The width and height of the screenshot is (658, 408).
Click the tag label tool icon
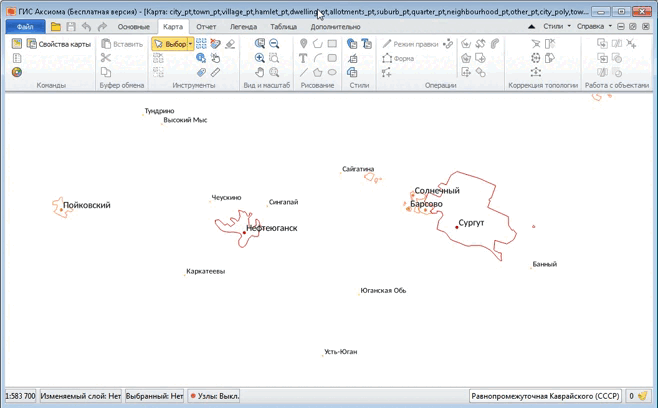tap(201, 72)
